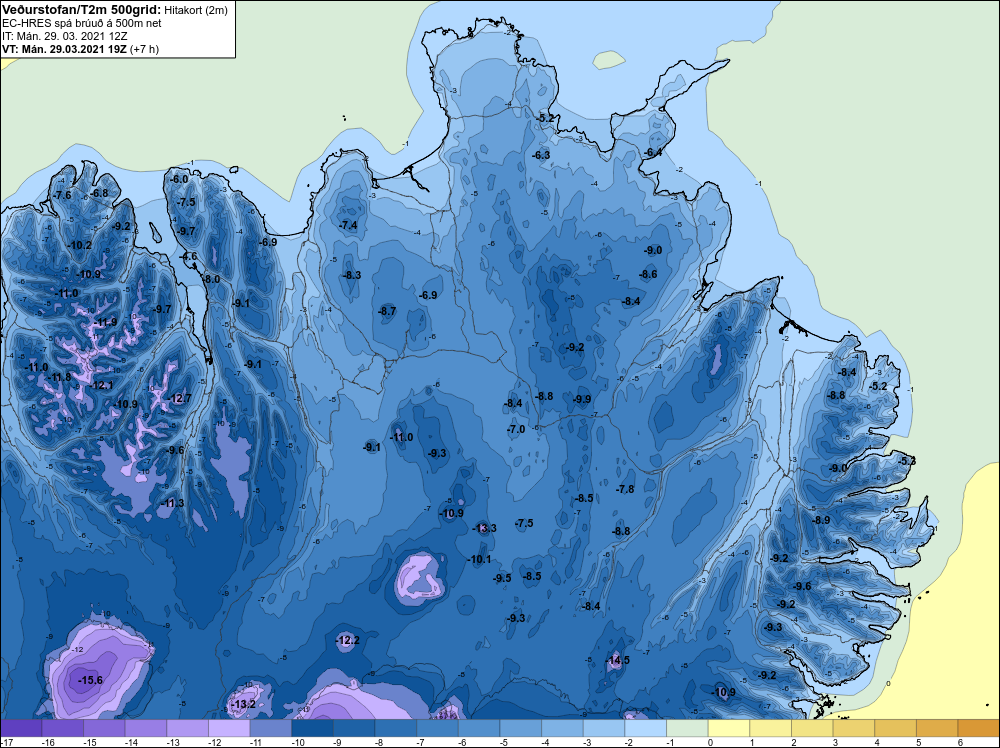Click the -11.3 temperature value
The height and width of the screenshot is (748, 1000).
point(172,503)
